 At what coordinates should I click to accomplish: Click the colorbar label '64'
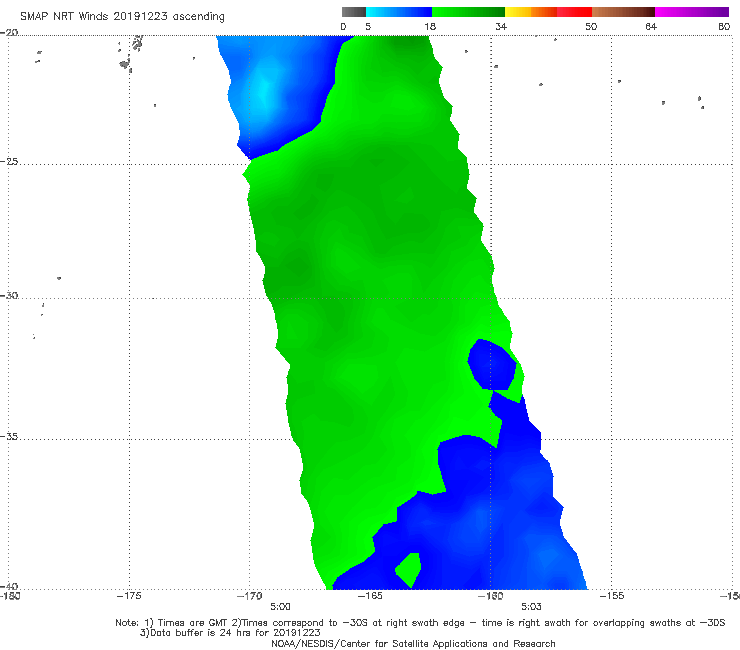click(x=651, y=27)
